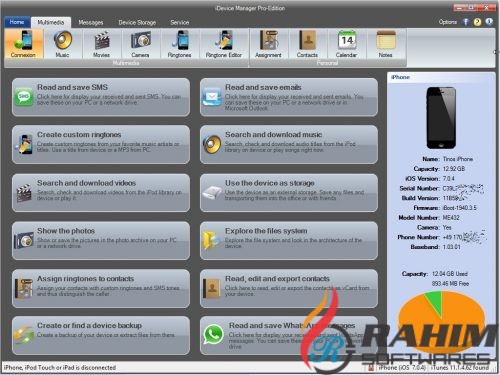Switch to the Messages tab
Image resolution: width=500 pixels, height=375 pixels.
click(91, 22)
